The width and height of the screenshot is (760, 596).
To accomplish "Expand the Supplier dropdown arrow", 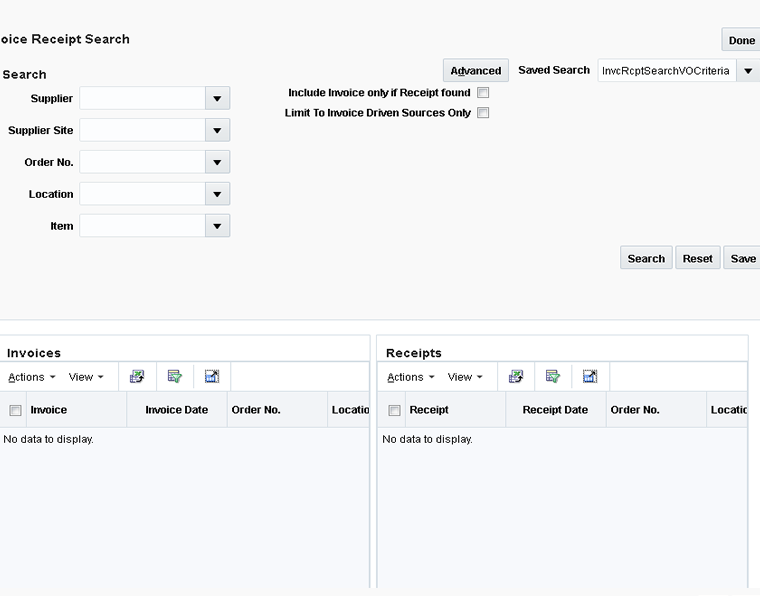I will (217, 98).
